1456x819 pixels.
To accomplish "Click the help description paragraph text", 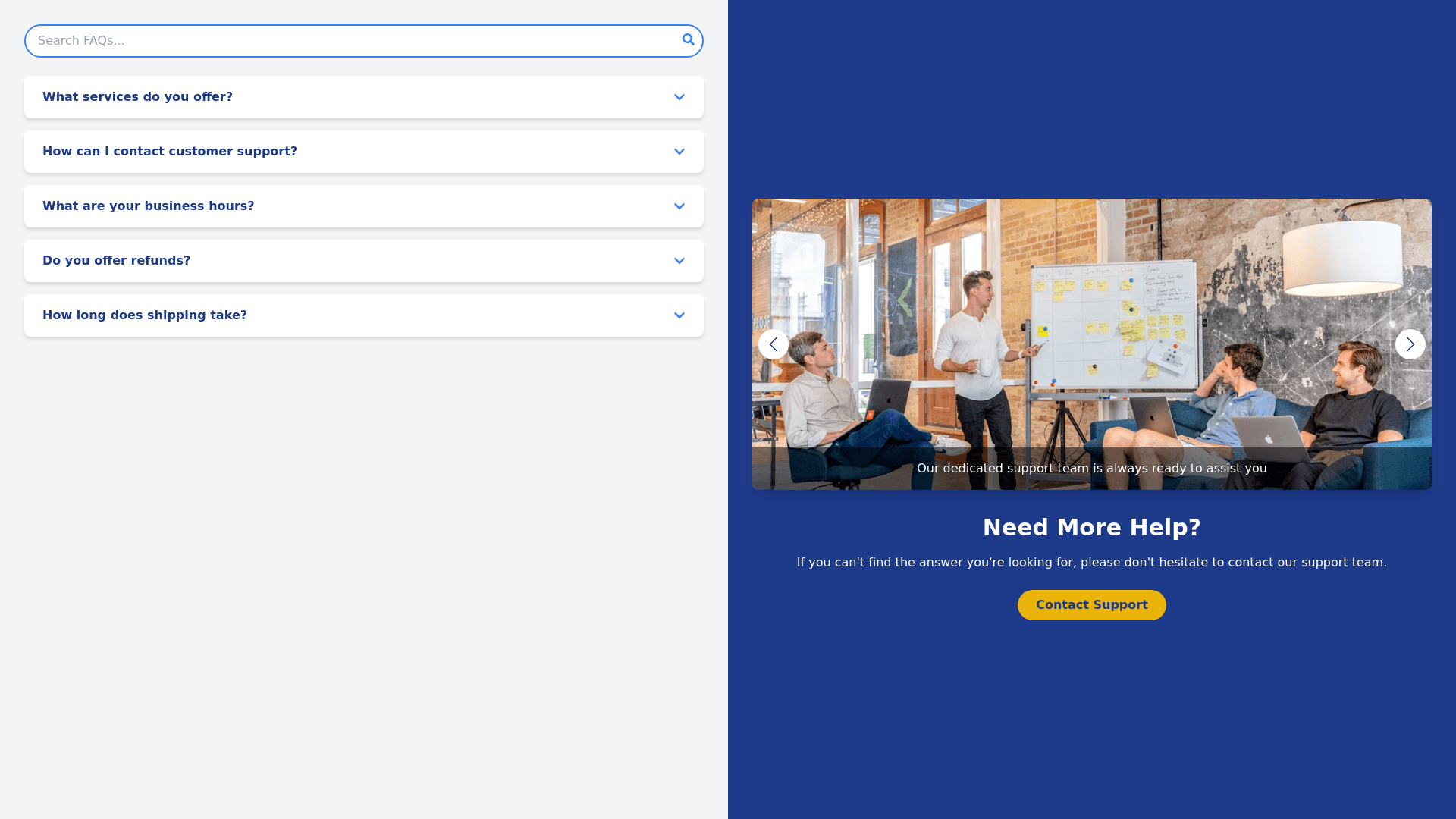I will 1091,563.
